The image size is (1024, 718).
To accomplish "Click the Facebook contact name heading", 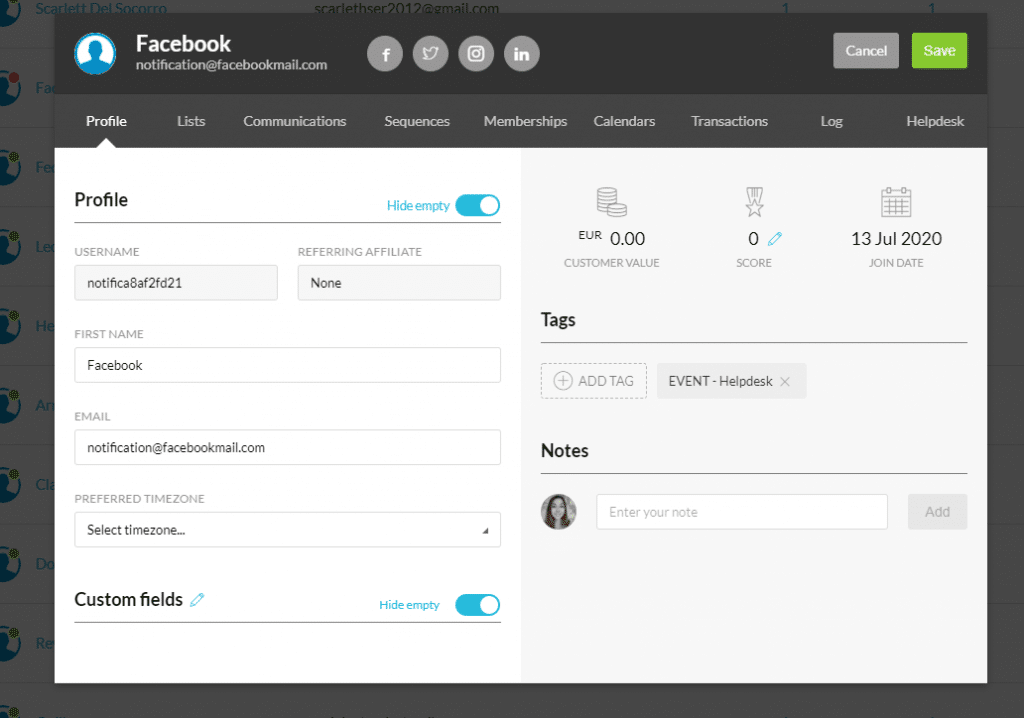I will [x=184, y=43].
